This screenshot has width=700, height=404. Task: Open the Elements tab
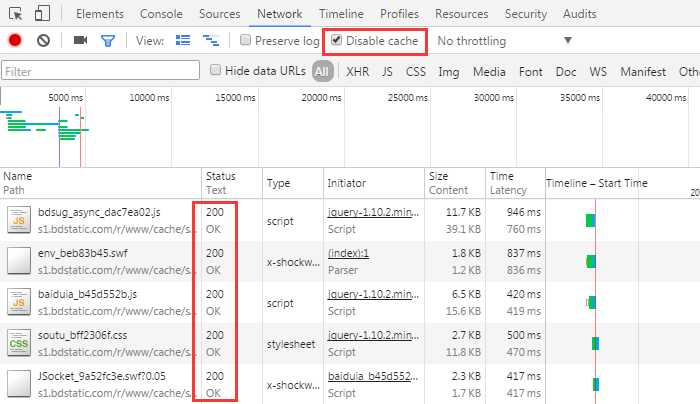(100, 14)
